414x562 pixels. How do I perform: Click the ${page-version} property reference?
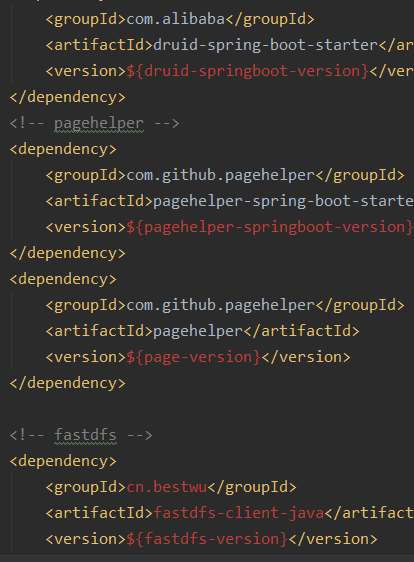point(194,357)
